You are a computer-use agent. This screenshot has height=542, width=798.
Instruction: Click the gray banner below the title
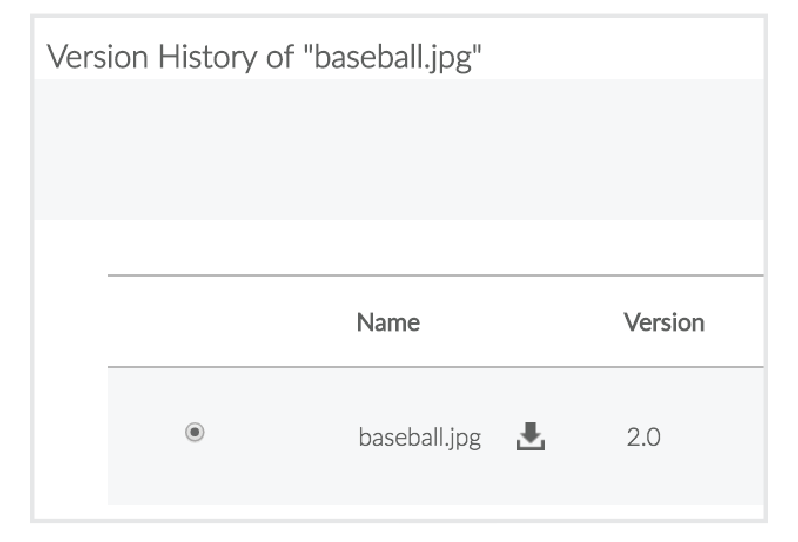tap(400, 150)
